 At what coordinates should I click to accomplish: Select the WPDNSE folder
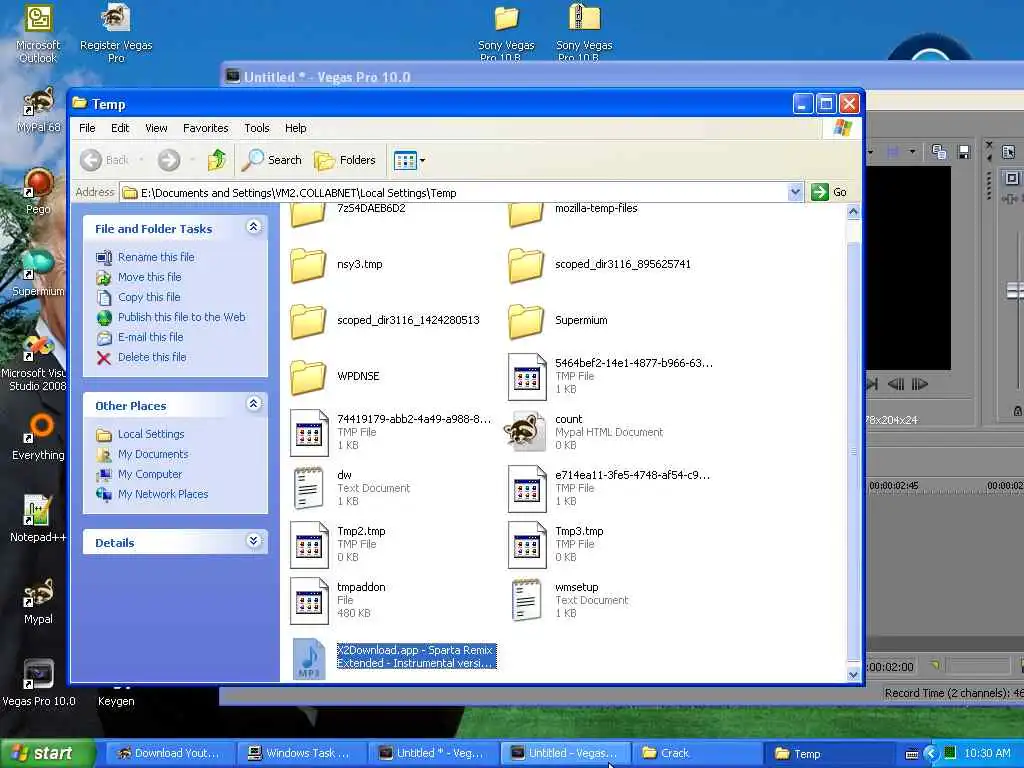tap(334, 376)
